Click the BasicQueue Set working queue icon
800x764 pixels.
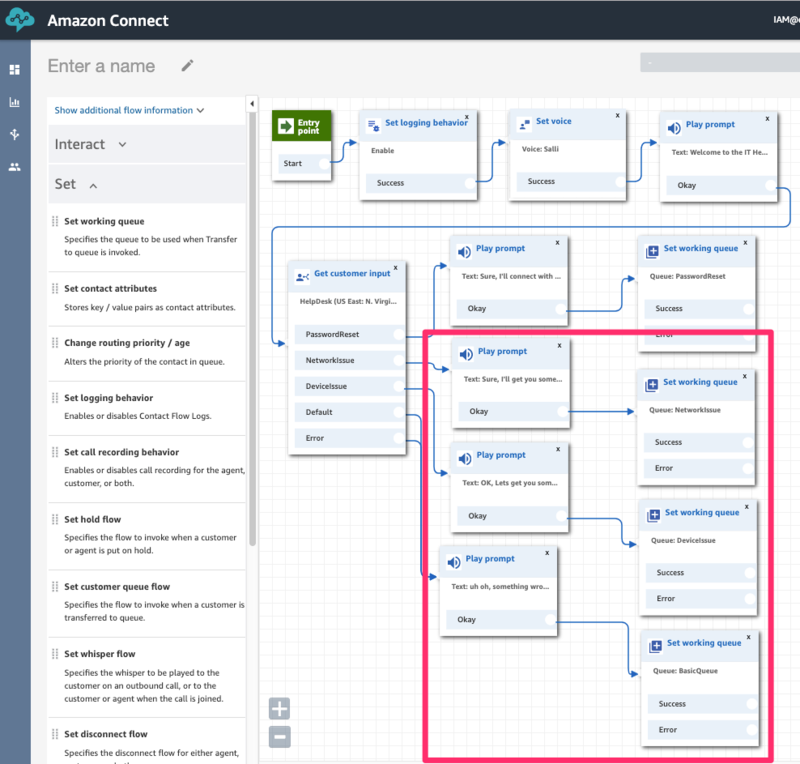point(656,646)
